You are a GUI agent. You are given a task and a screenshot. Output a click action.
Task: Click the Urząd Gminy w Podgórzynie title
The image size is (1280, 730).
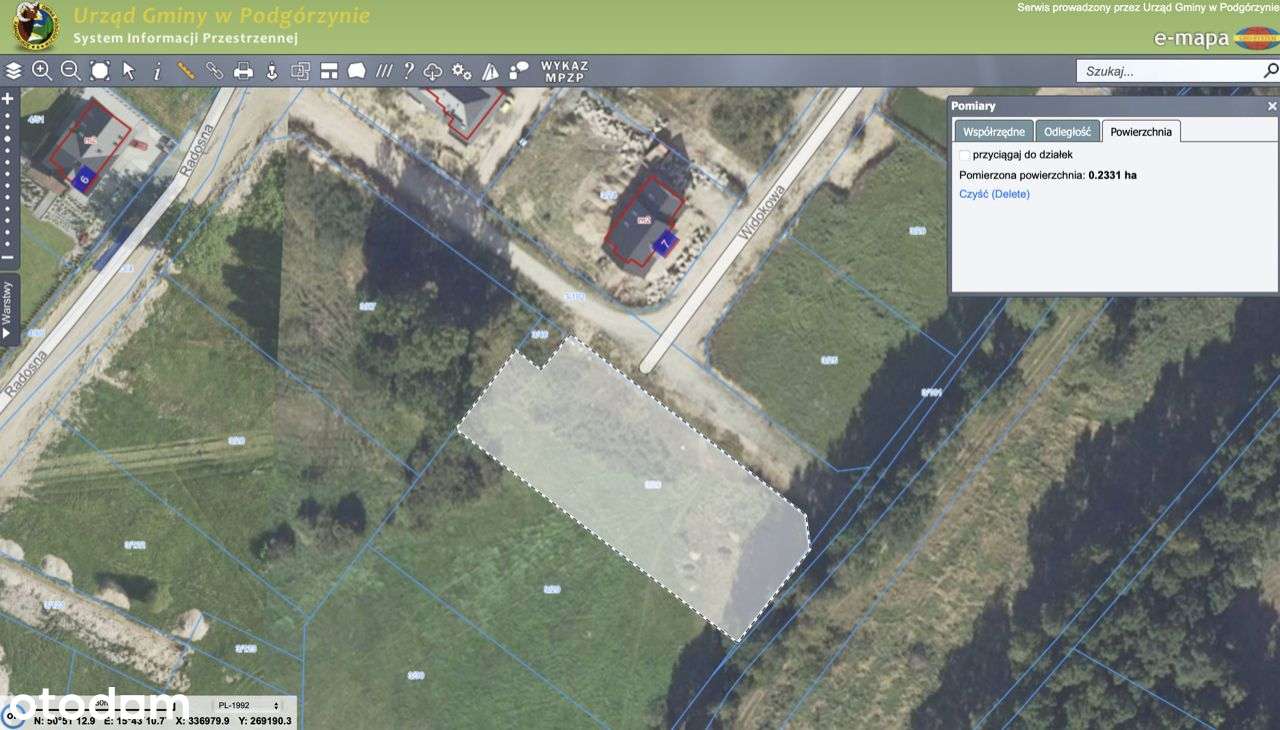221,16
